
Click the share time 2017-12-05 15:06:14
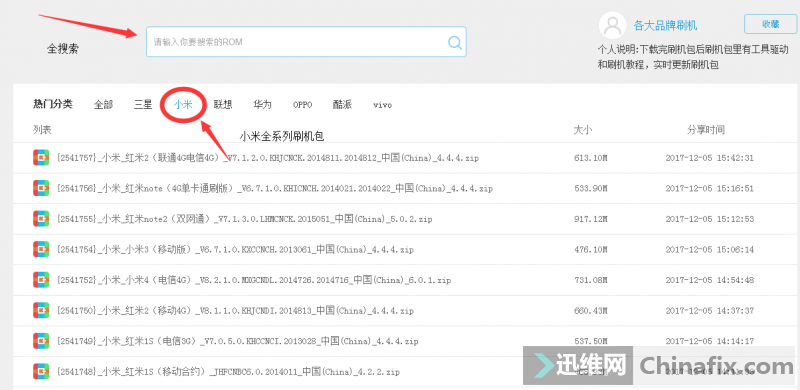point(710,250)
